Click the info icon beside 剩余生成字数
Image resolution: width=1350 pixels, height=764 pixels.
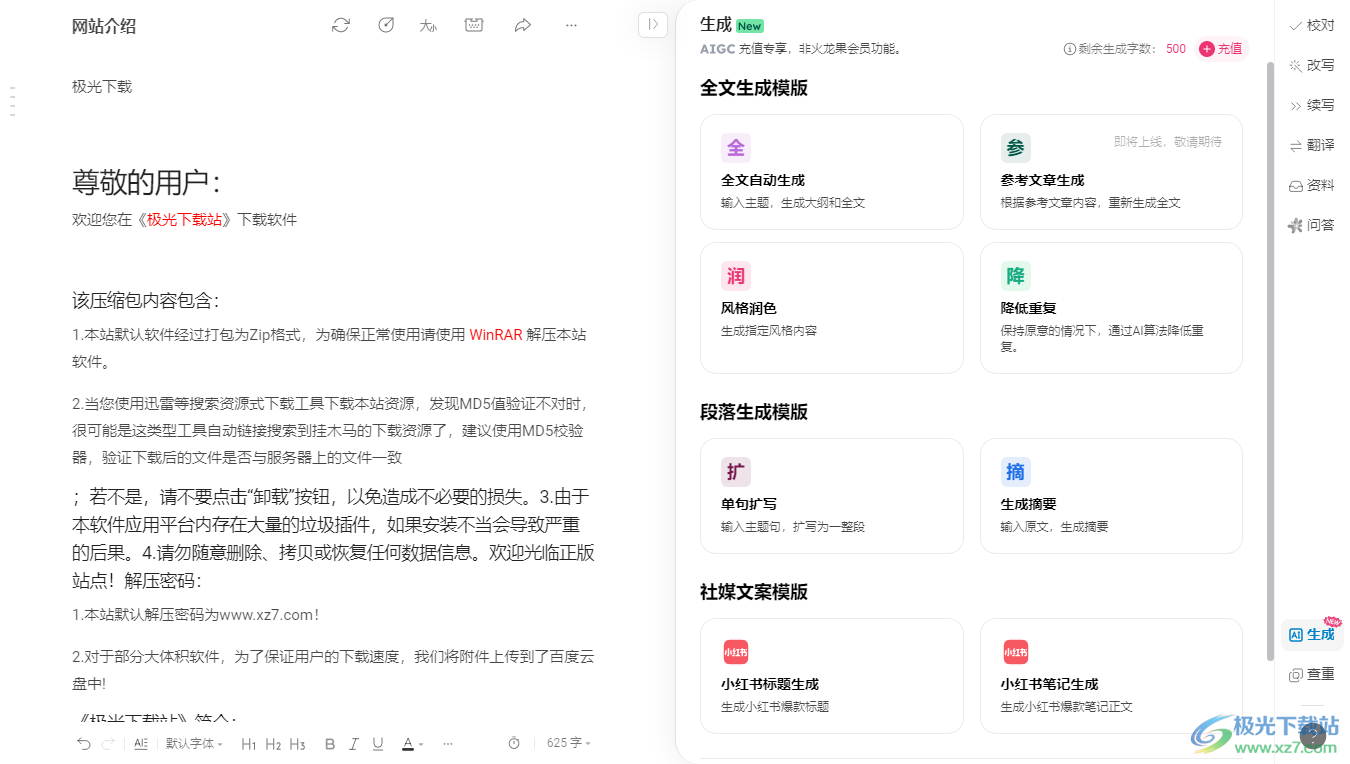[1070, 48]
